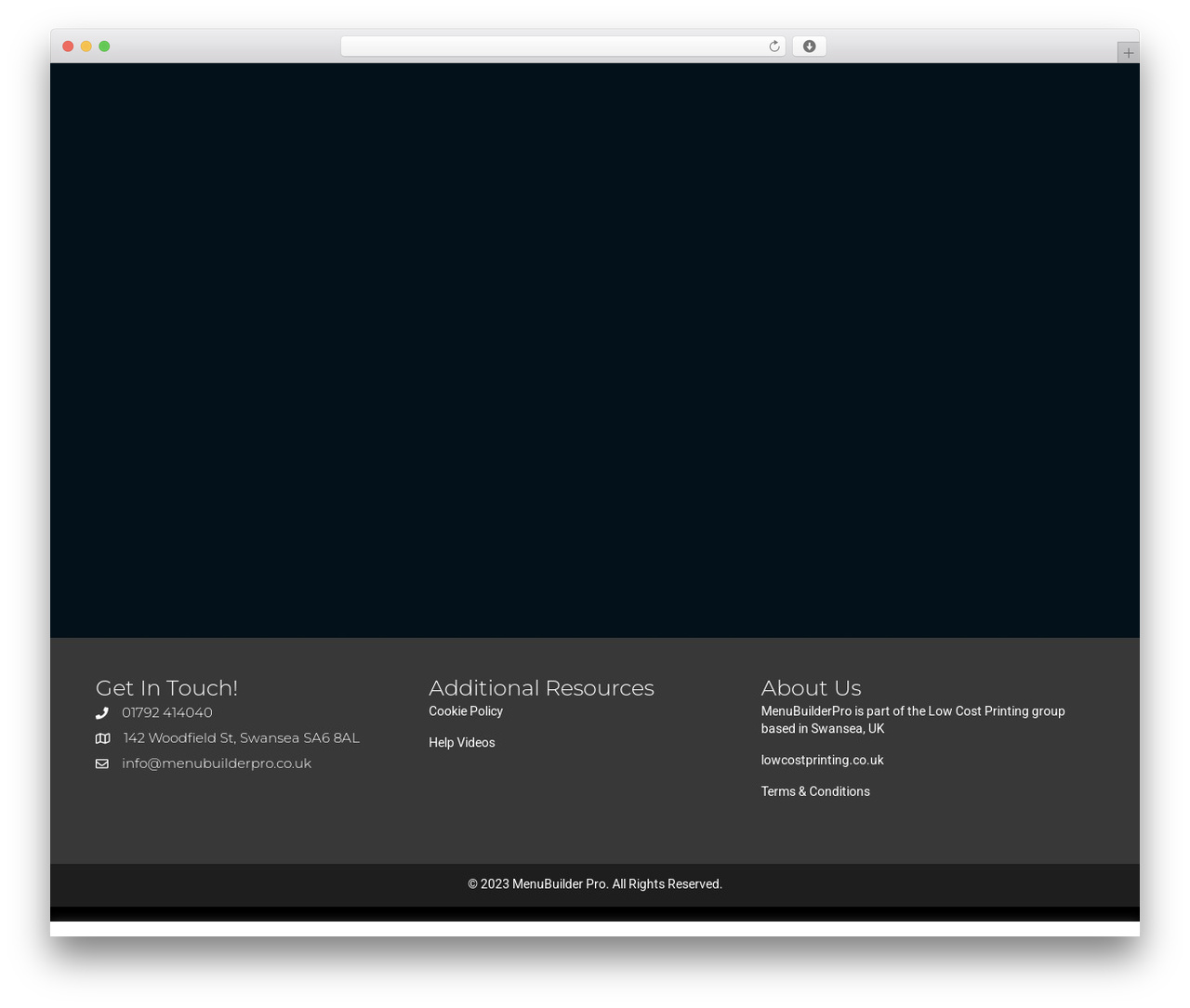The width and height of the screenshot is (1190, 1008).
Task: Click the 2023 MenuBuilder Pro copyright text
Action: (595, 884)
